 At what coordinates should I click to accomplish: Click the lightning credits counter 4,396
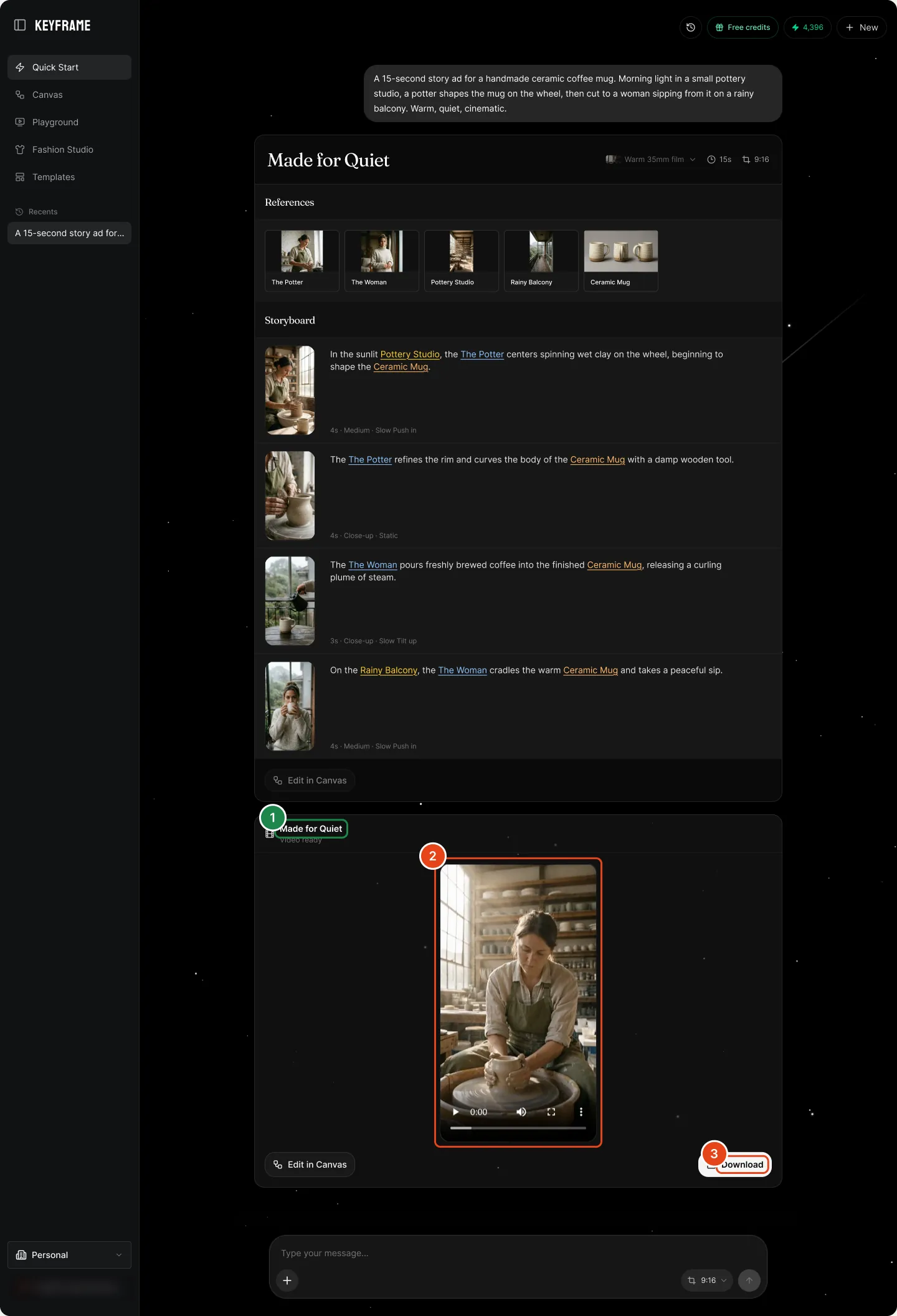point(807,27)
